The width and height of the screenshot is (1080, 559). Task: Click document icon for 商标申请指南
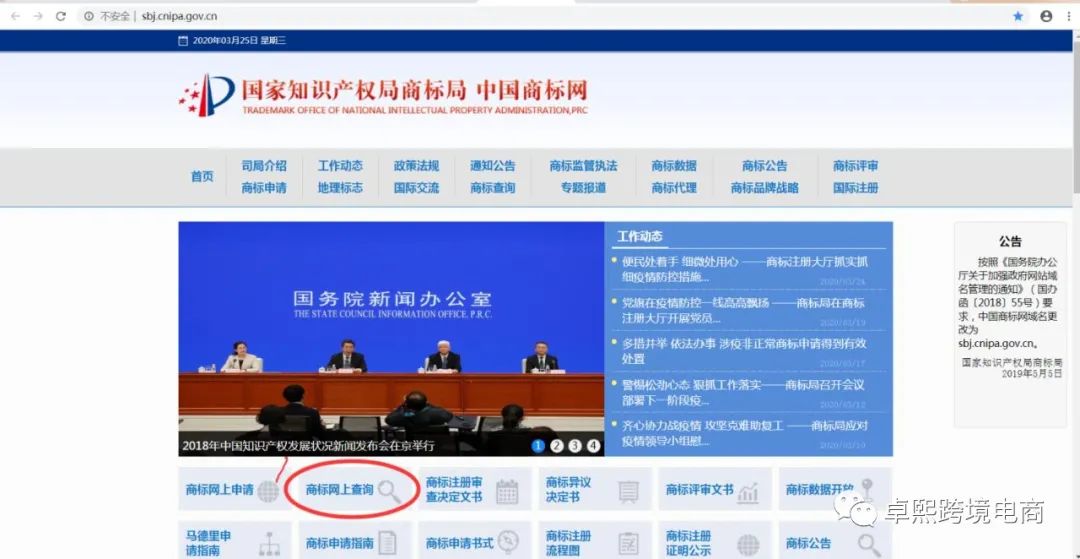388,544
